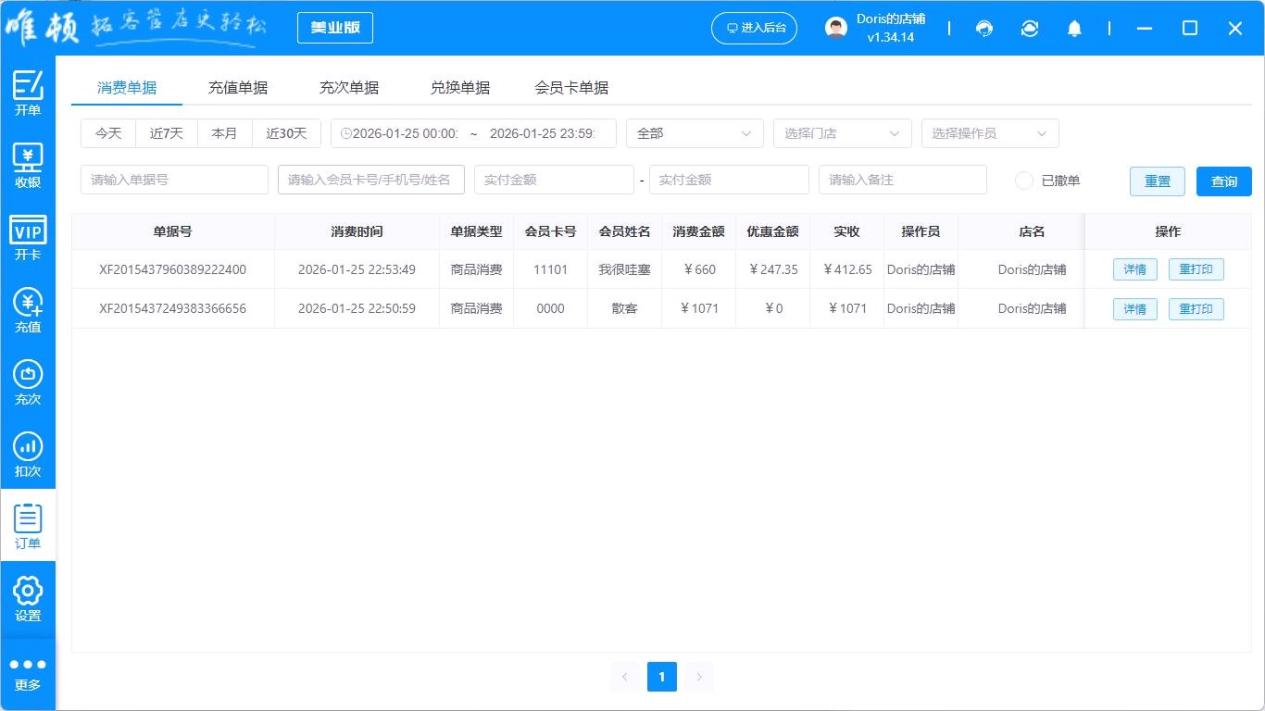The image size is (1265, 711).
Task: Focus the 请输入备注 remarks field
Action: coord(903,180)
